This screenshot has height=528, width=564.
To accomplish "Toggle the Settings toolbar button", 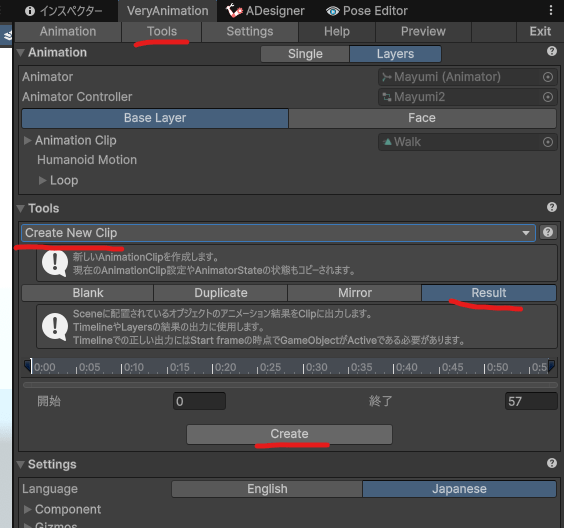I will (250, 32).
